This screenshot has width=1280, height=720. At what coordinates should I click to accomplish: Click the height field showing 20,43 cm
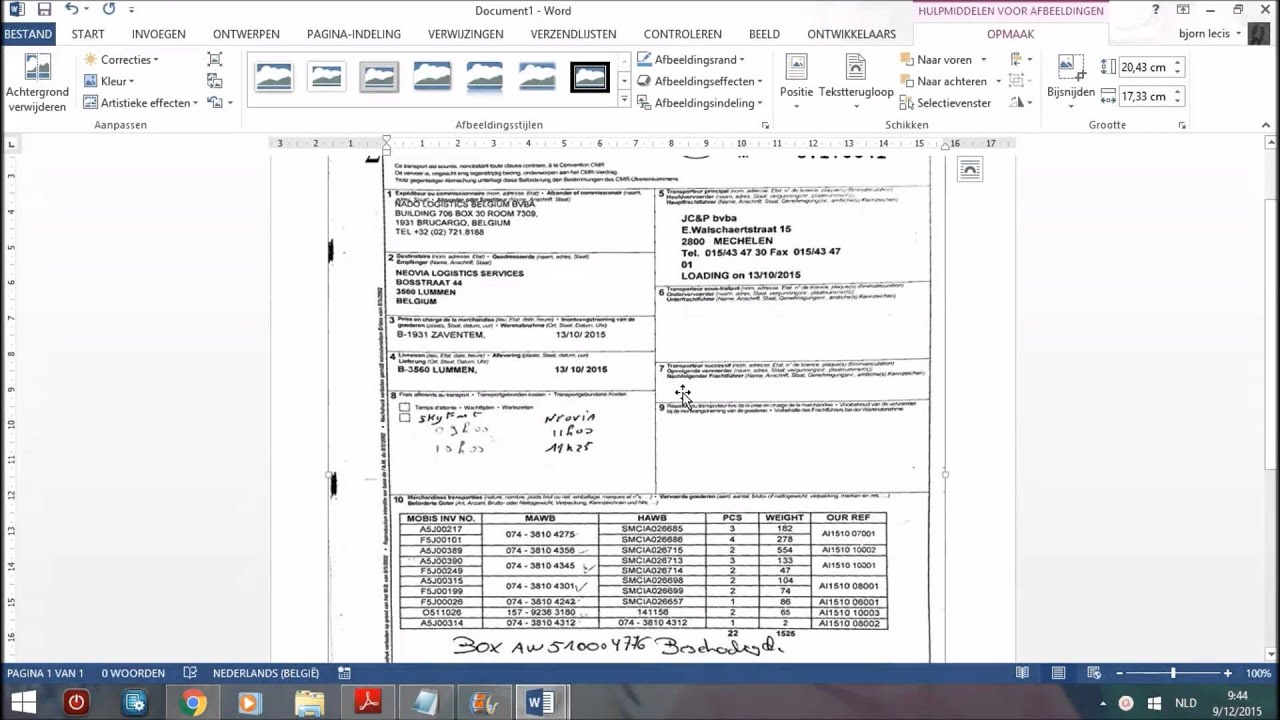pos(1144,67)
